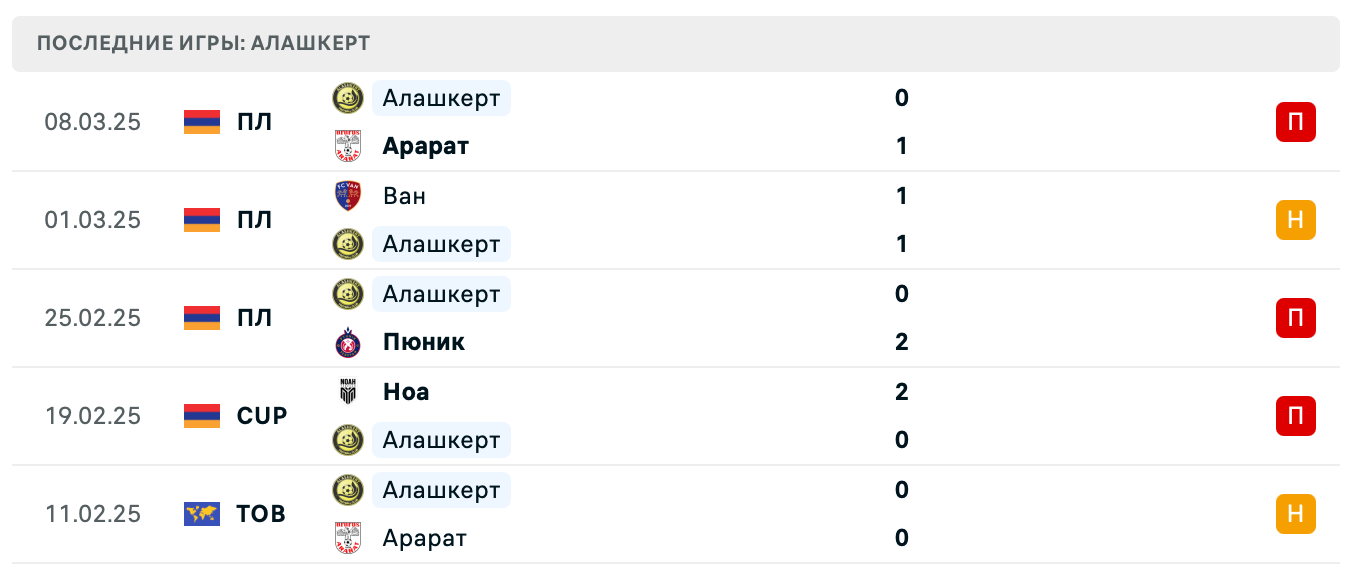
Task: Click the Noa club badge
Action: (347, 392)
